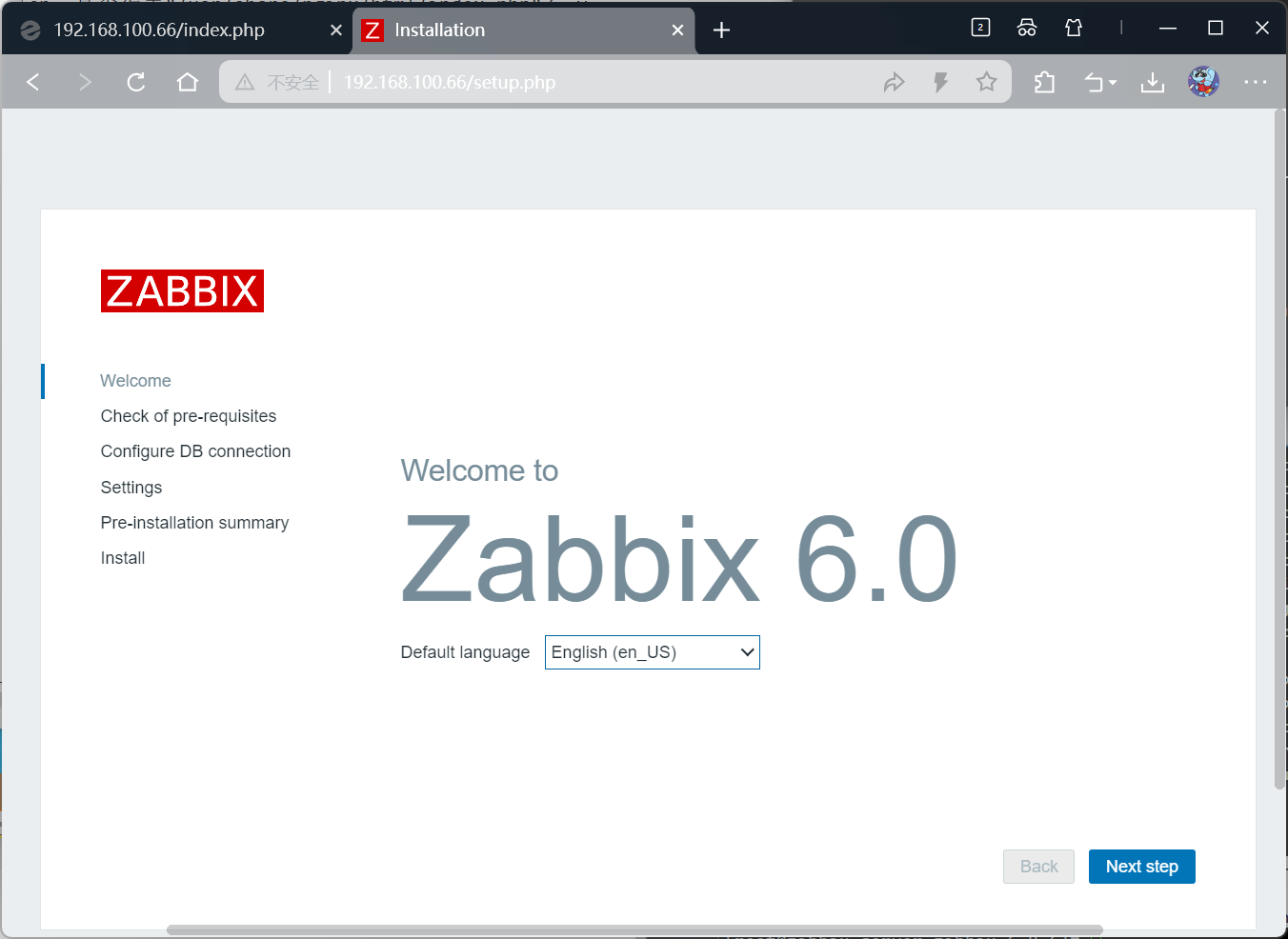Click the vertical page scrollbar

click(x=1279, y=450)
